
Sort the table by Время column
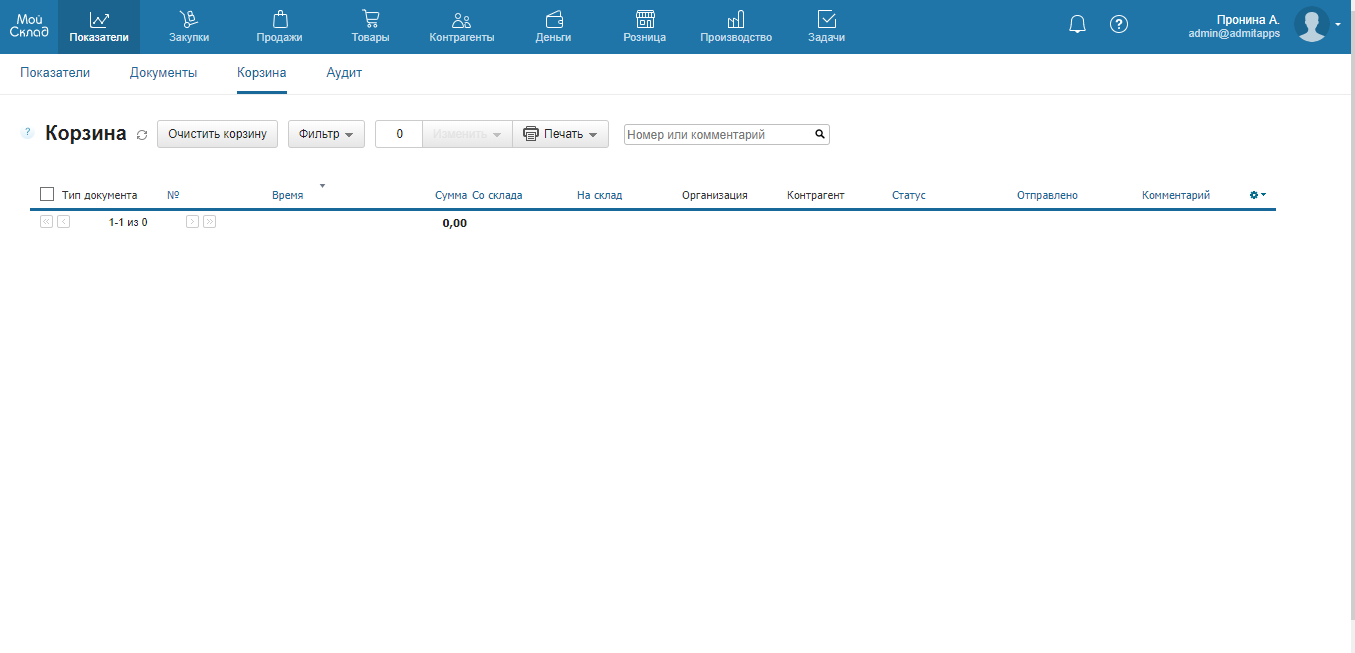(x=287, y=195)
